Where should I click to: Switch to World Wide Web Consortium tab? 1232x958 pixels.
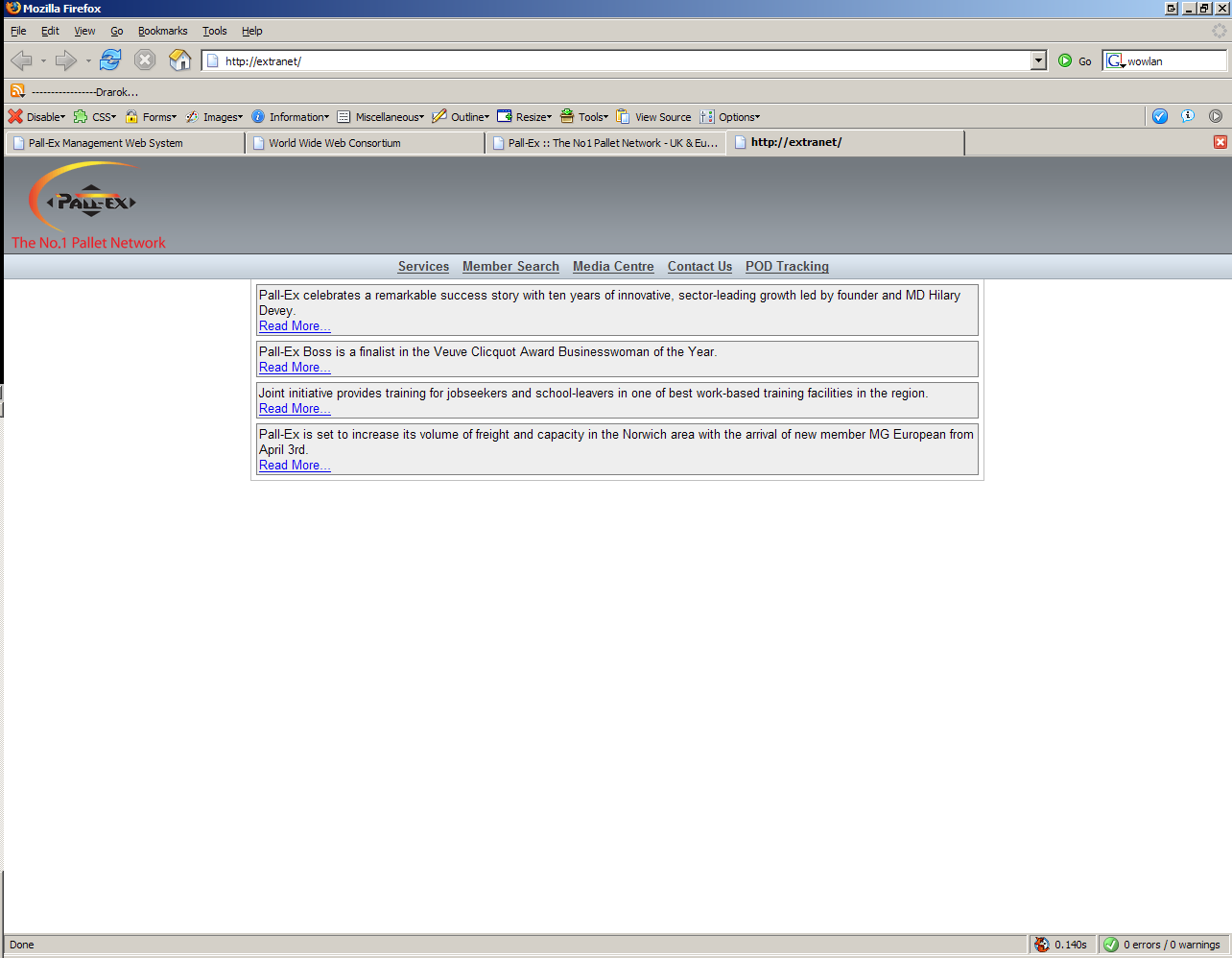click(365, 143)
